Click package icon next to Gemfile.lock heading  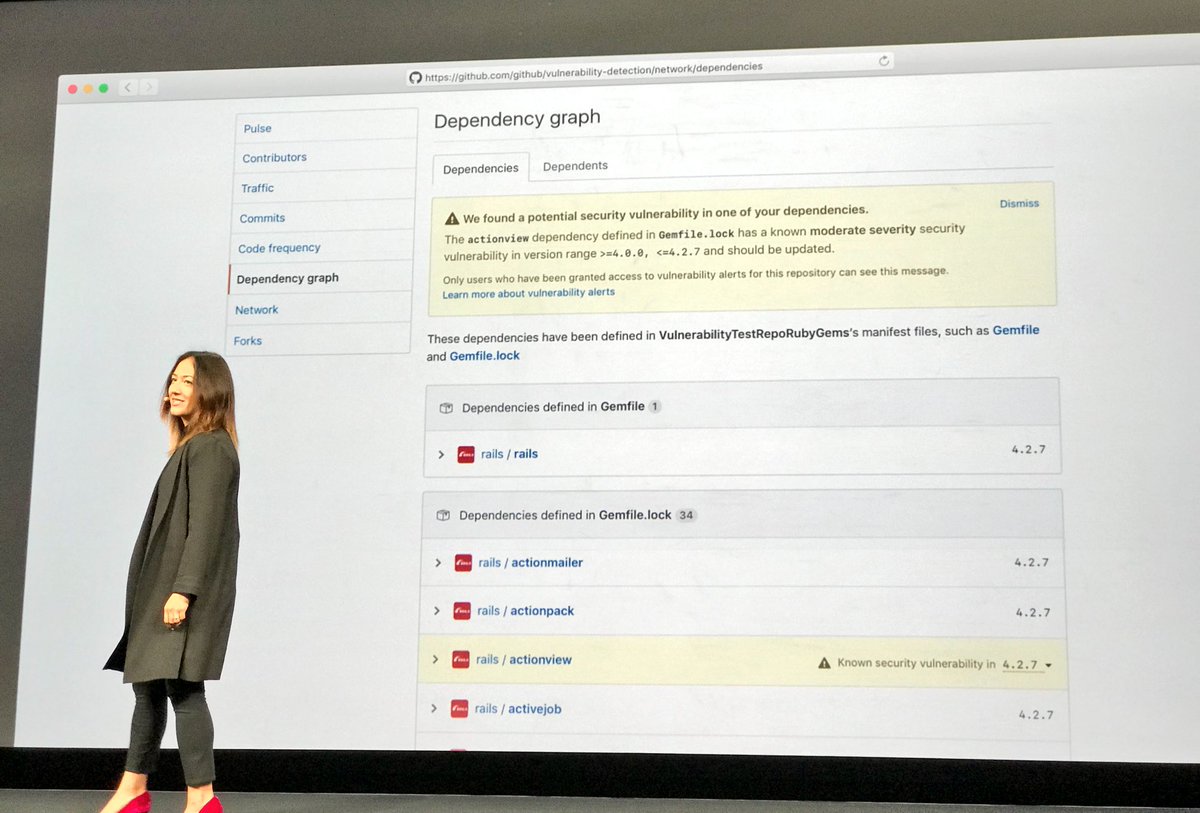[x=443, y=516]
